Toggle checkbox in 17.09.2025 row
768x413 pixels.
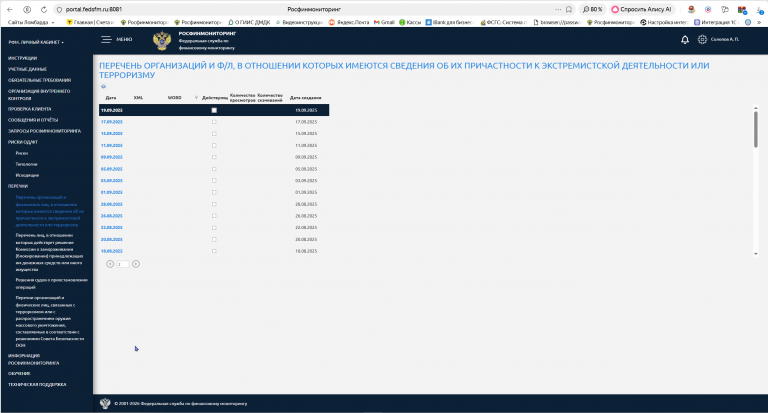tap(214, 122)
